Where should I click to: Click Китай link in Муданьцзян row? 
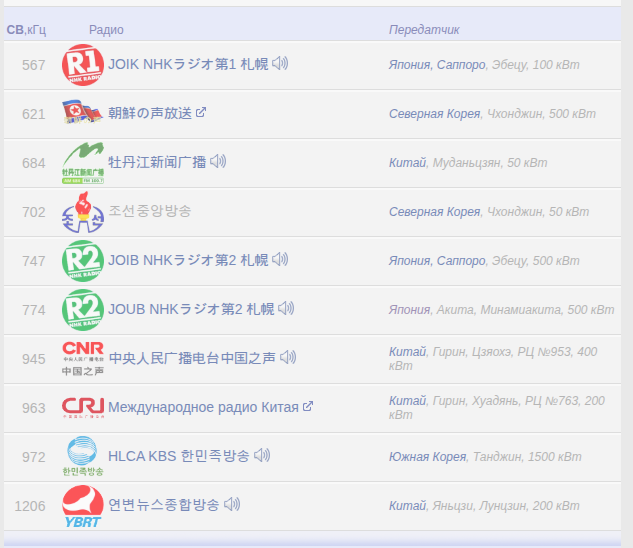coord(407,163)
